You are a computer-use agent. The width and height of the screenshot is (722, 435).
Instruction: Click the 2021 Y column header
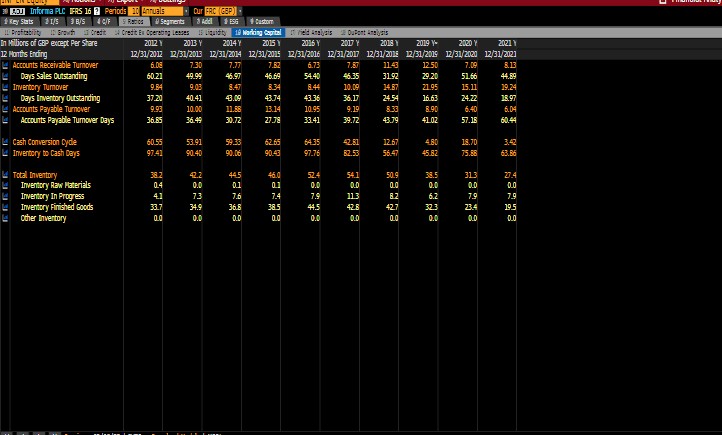(x=507, y=43)
